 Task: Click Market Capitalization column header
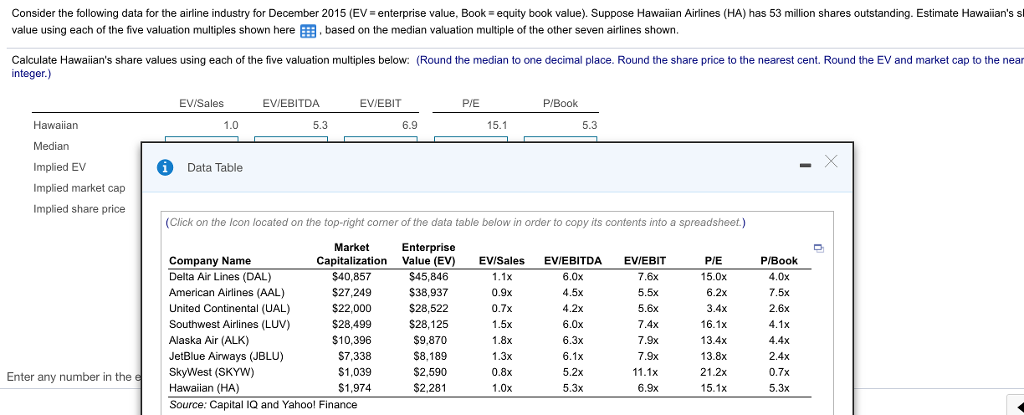pyautogui.click(x=351, y=254)
